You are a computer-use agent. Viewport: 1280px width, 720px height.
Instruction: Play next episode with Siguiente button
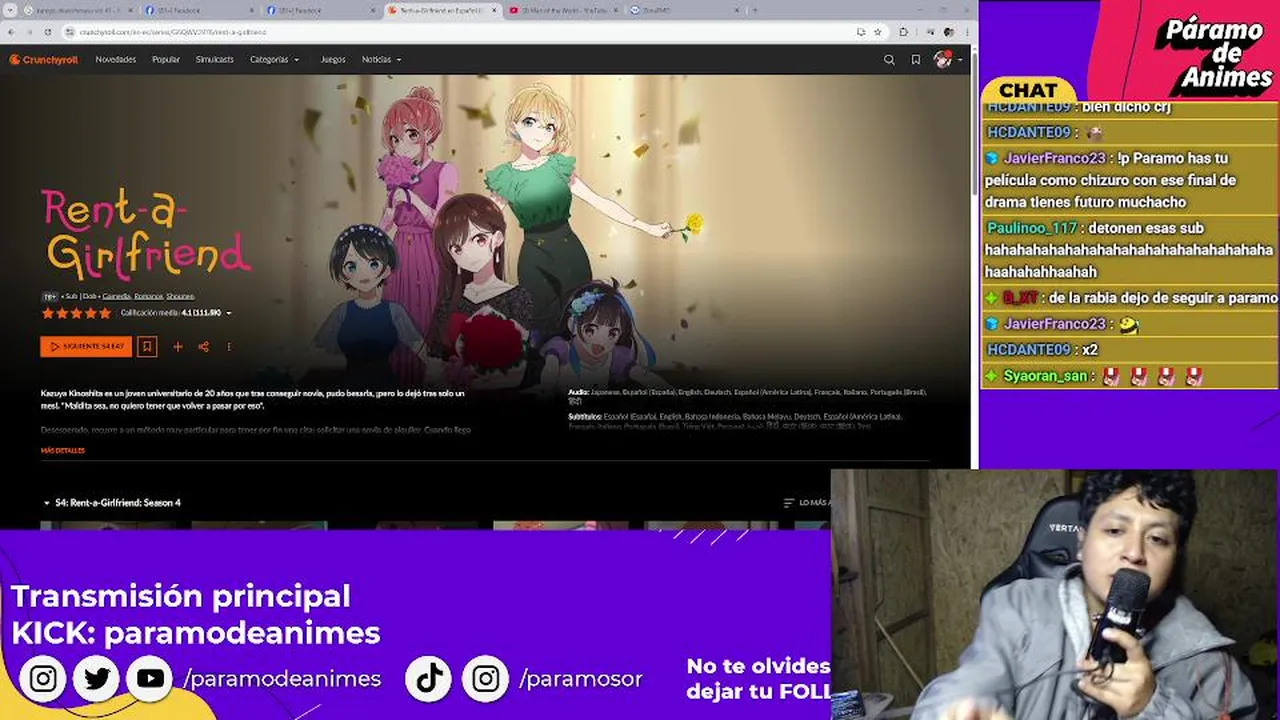(86, 347)
